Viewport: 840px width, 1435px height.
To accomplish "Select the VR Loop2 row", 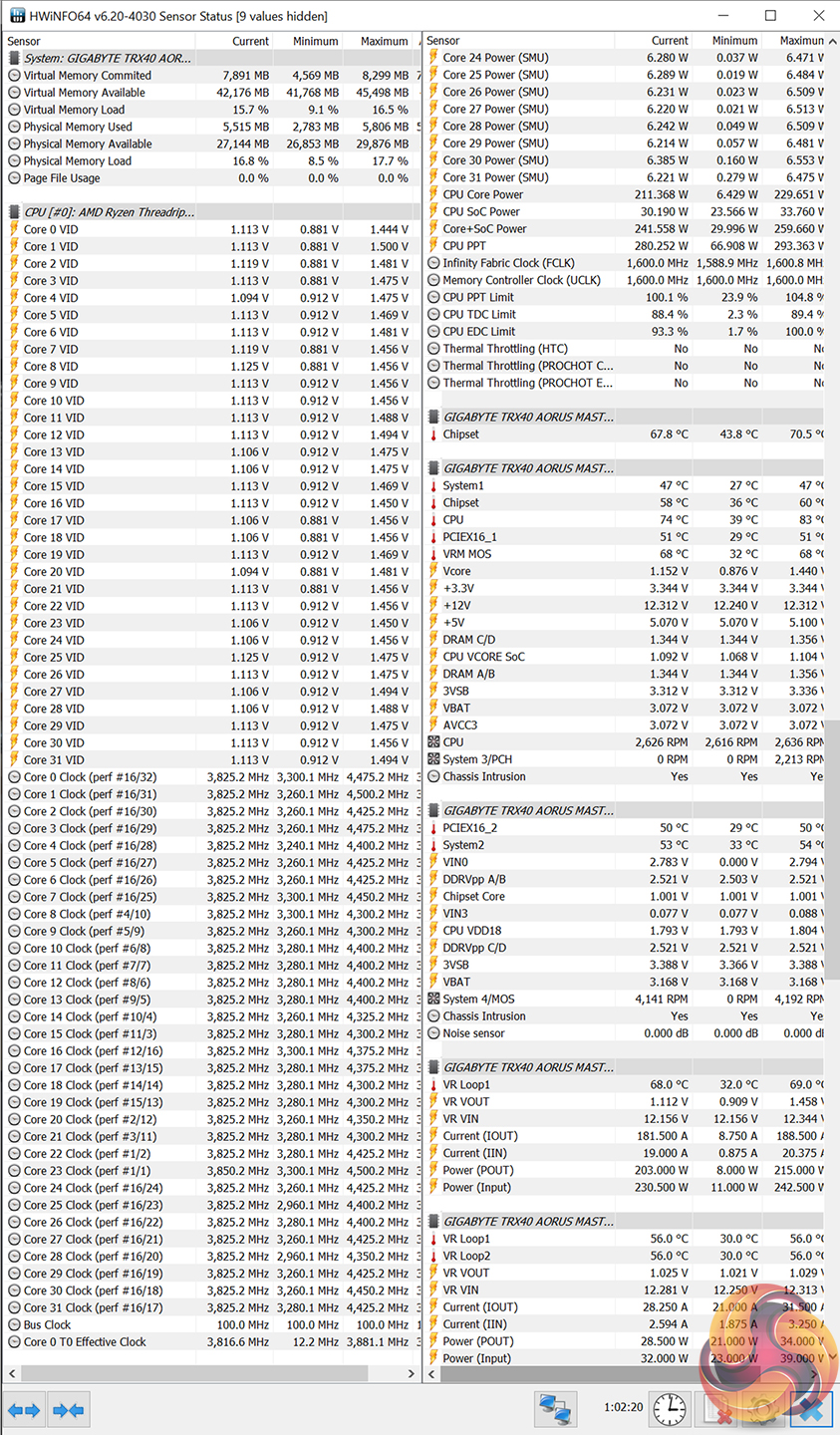I will (626, 1256).
